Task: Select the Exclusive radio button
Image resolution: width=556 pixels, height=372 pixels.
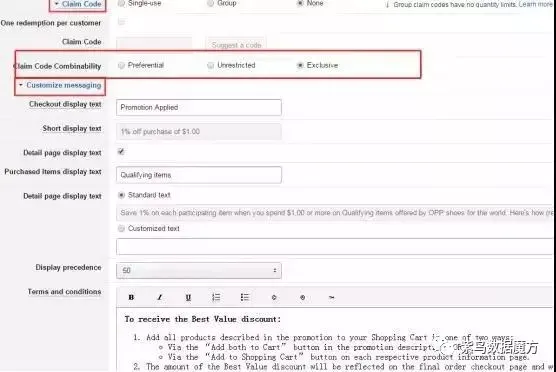Action: click(300, 65)
